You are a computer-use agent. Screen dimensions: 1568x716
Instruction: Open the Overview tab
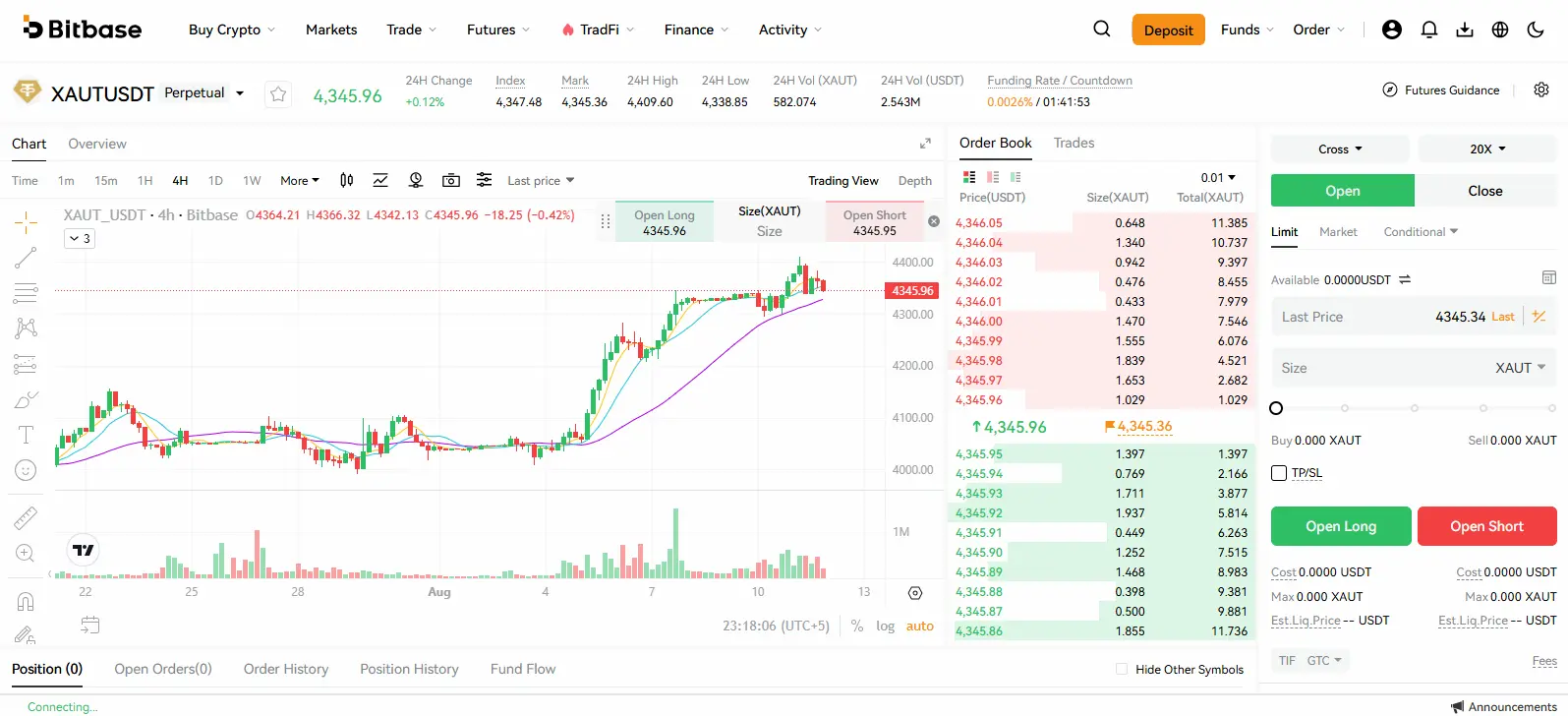click(97, 144)
